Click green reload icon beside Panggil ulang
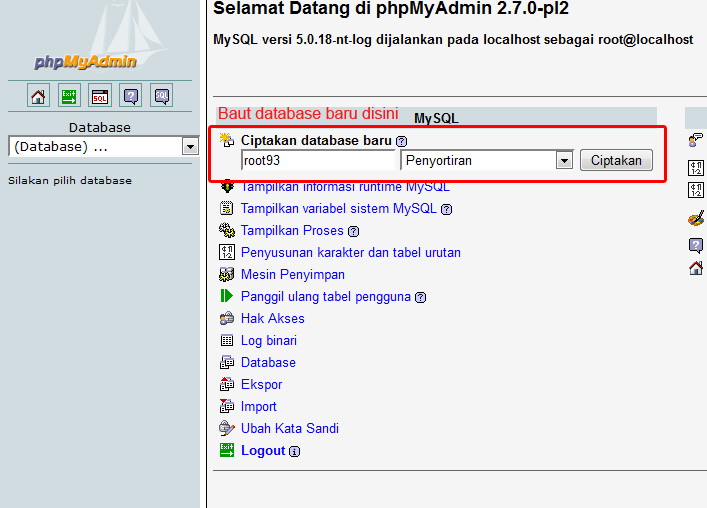 tap(226, 296)
